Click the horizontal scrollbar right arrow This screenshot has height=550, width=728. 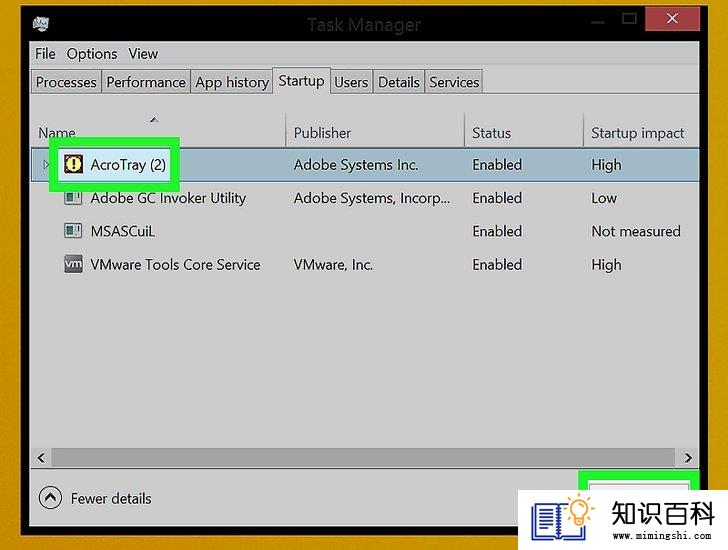[688, 458]
